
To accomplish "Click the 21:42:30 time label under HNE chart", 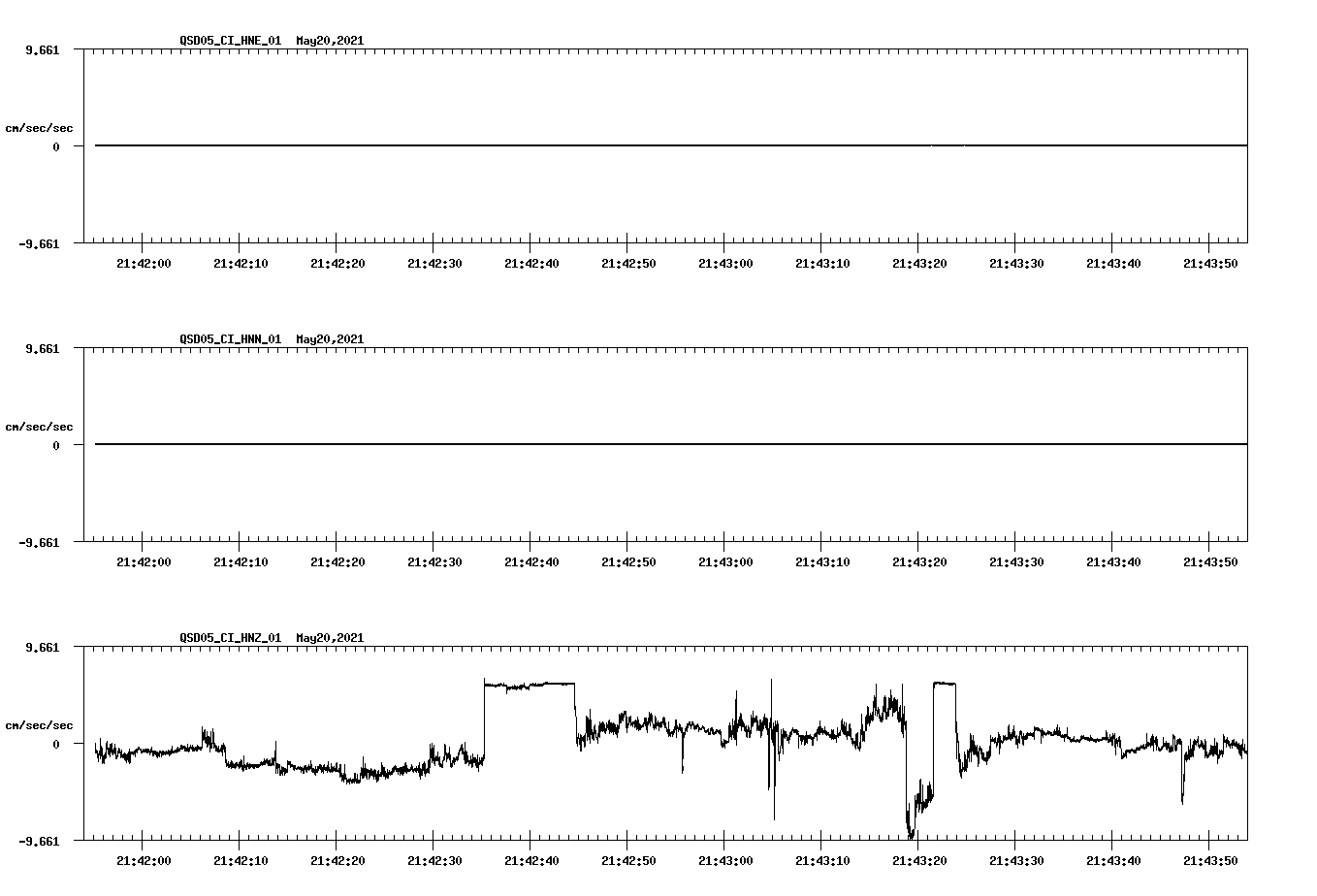I will click(434, 263).
